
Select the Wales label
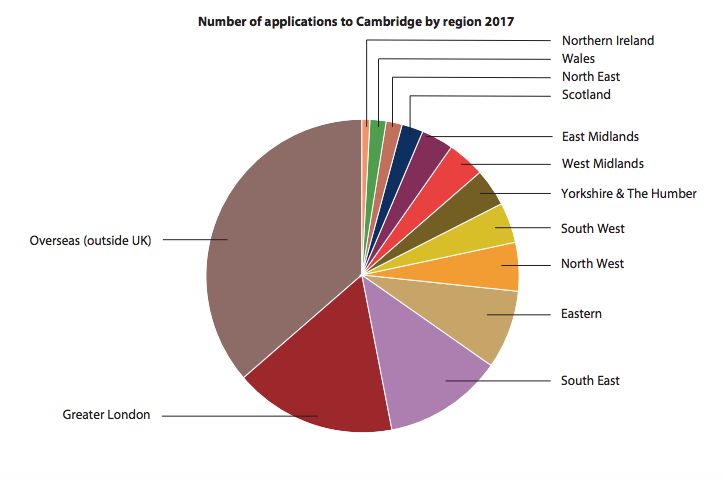(578, 59)
